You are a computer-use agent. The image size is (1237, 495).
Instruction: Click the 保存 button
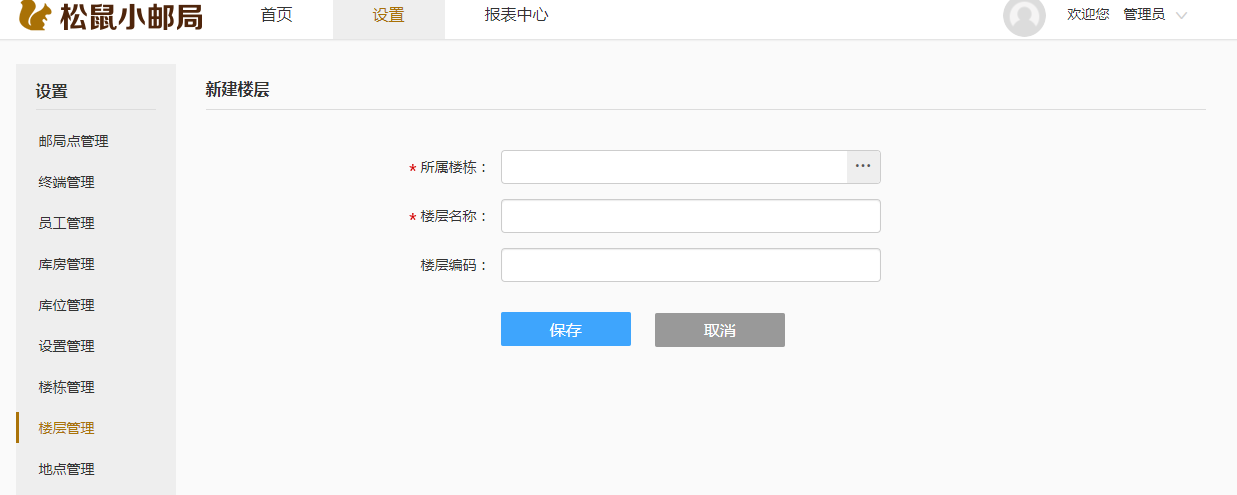(x=566, y=330)
